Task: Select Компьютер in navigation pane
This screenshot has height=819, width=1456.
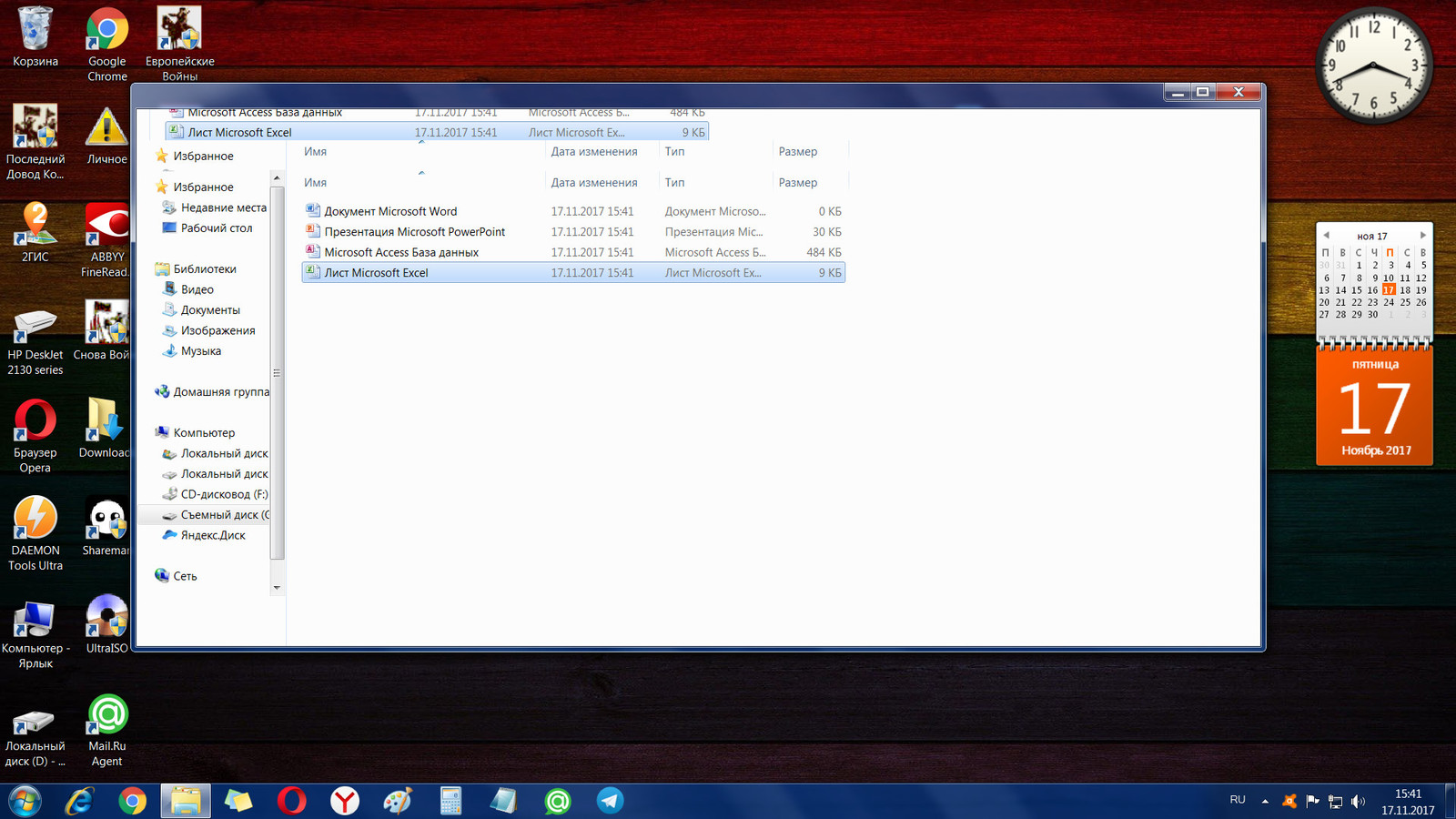Action: (x=195, y=433)
